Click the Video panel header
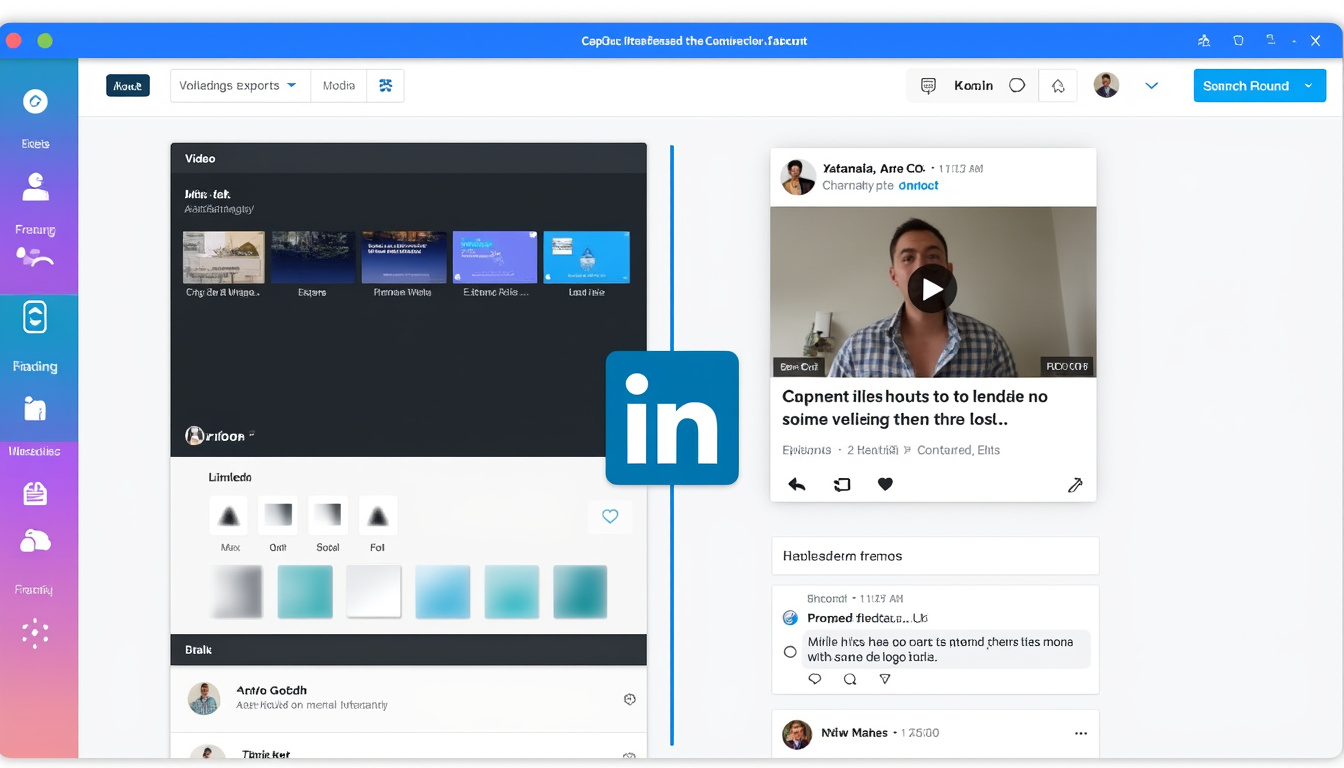Viewport: 1344px width, 768px height. 408,158
